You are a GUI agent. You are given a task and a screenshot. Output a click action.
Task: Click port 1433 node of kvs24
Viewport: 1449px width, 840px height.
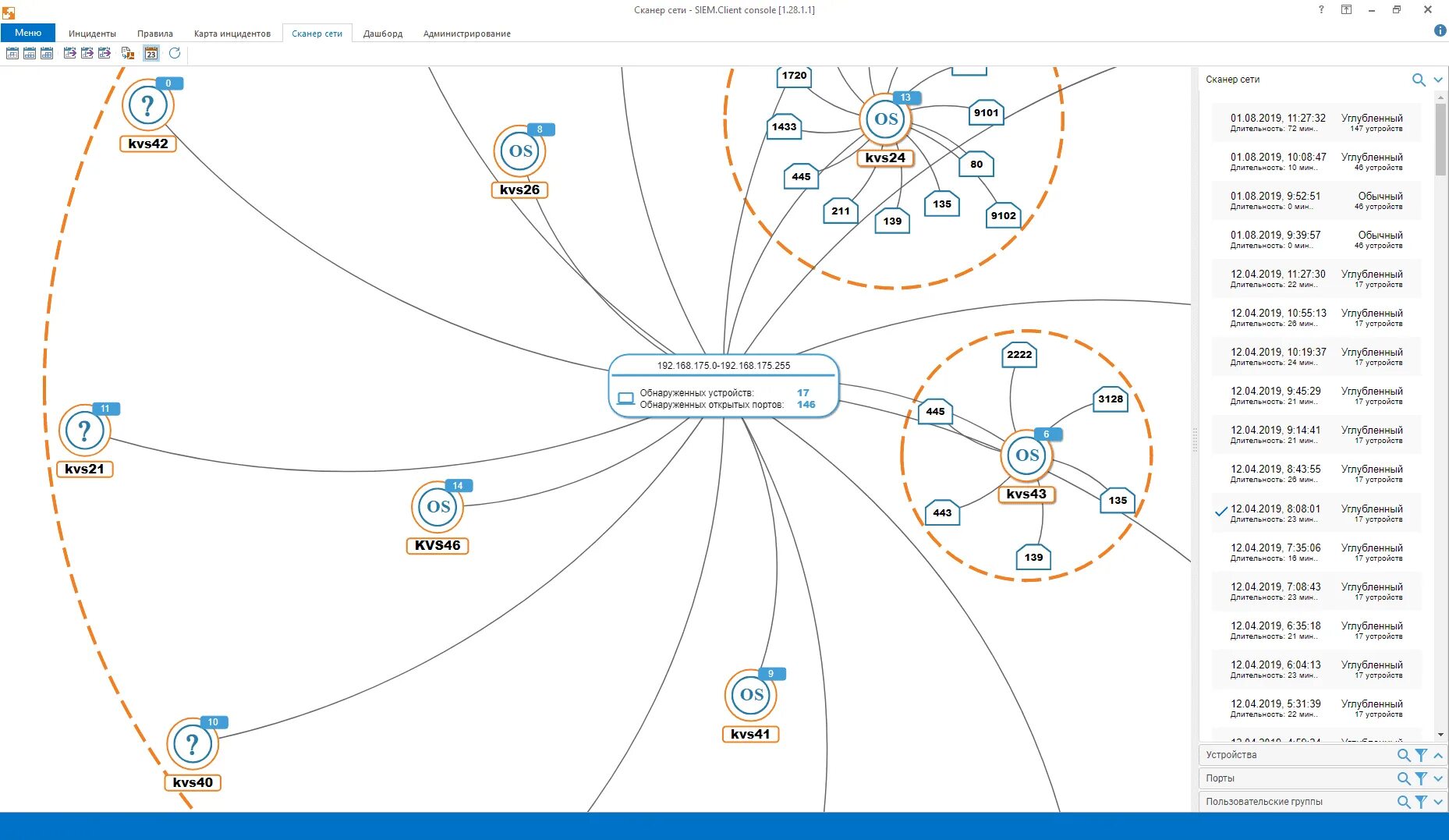(x=785, y=127)
